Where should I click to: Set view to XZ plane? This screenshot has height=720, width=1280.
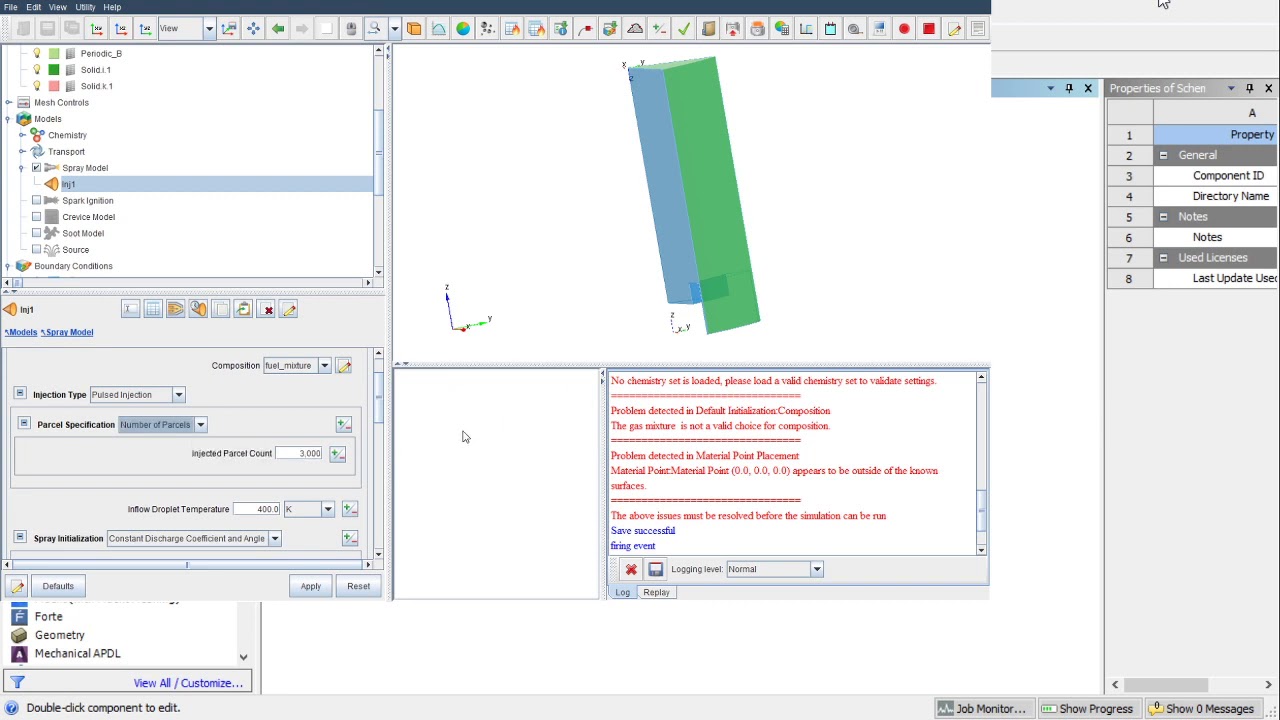coord(121,29)
